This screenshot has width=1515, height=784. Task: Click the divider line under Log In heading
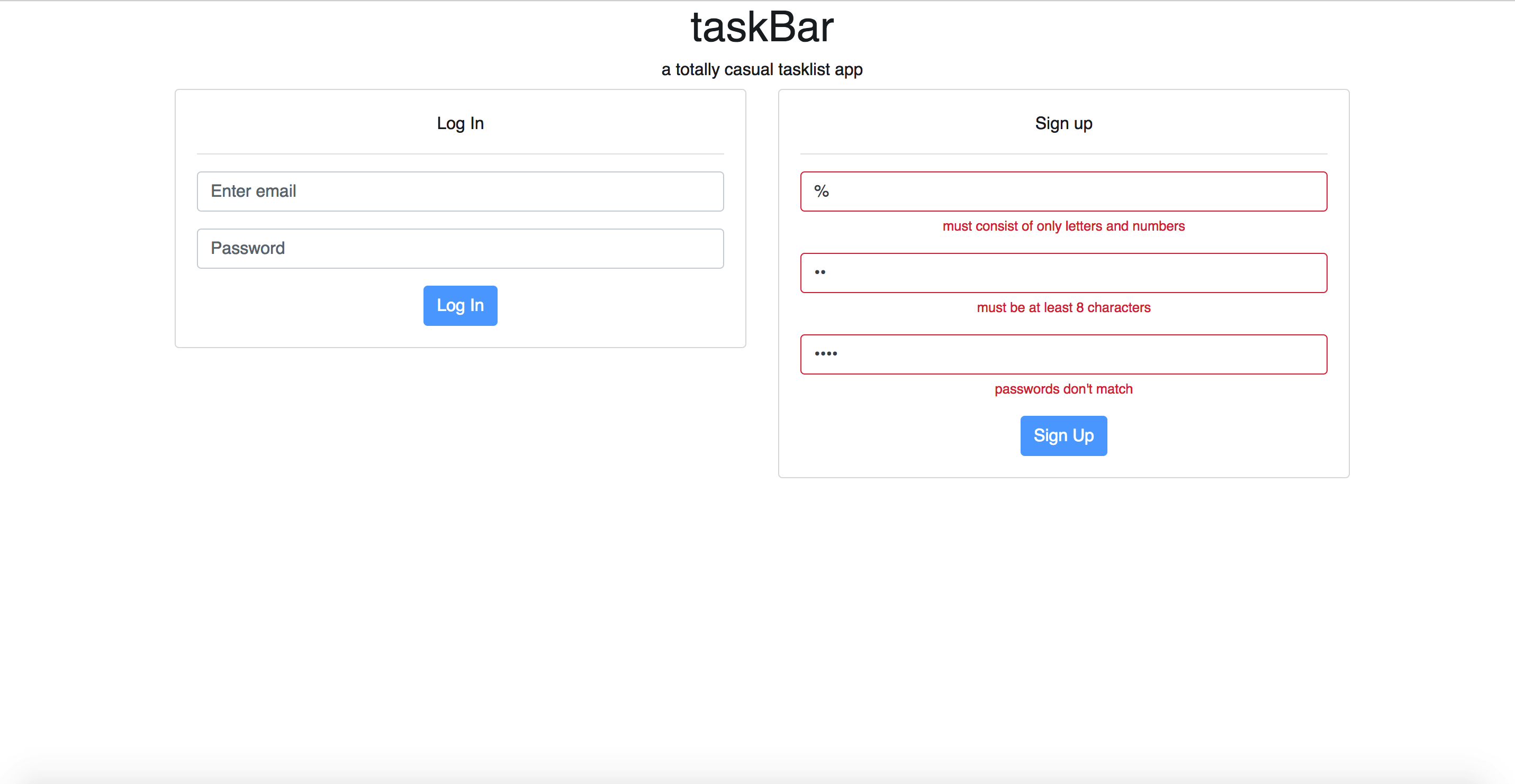pyautogui.click(x=460, y=154)
